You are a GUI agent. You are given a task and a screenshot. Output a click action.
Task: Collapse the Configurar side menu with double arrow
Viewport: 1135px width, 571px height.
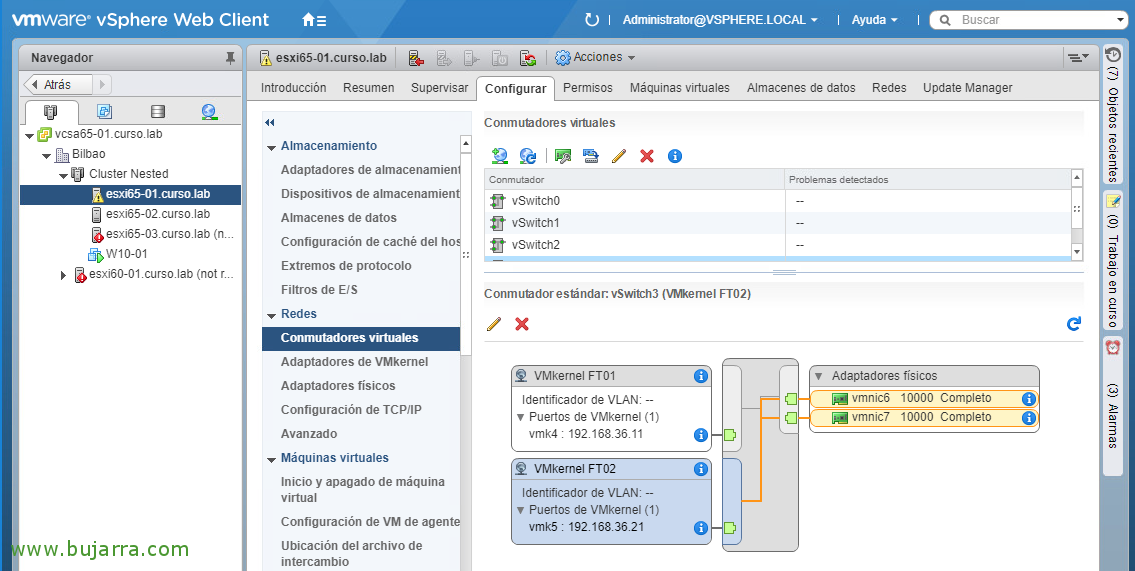click(x=270, y=122)
